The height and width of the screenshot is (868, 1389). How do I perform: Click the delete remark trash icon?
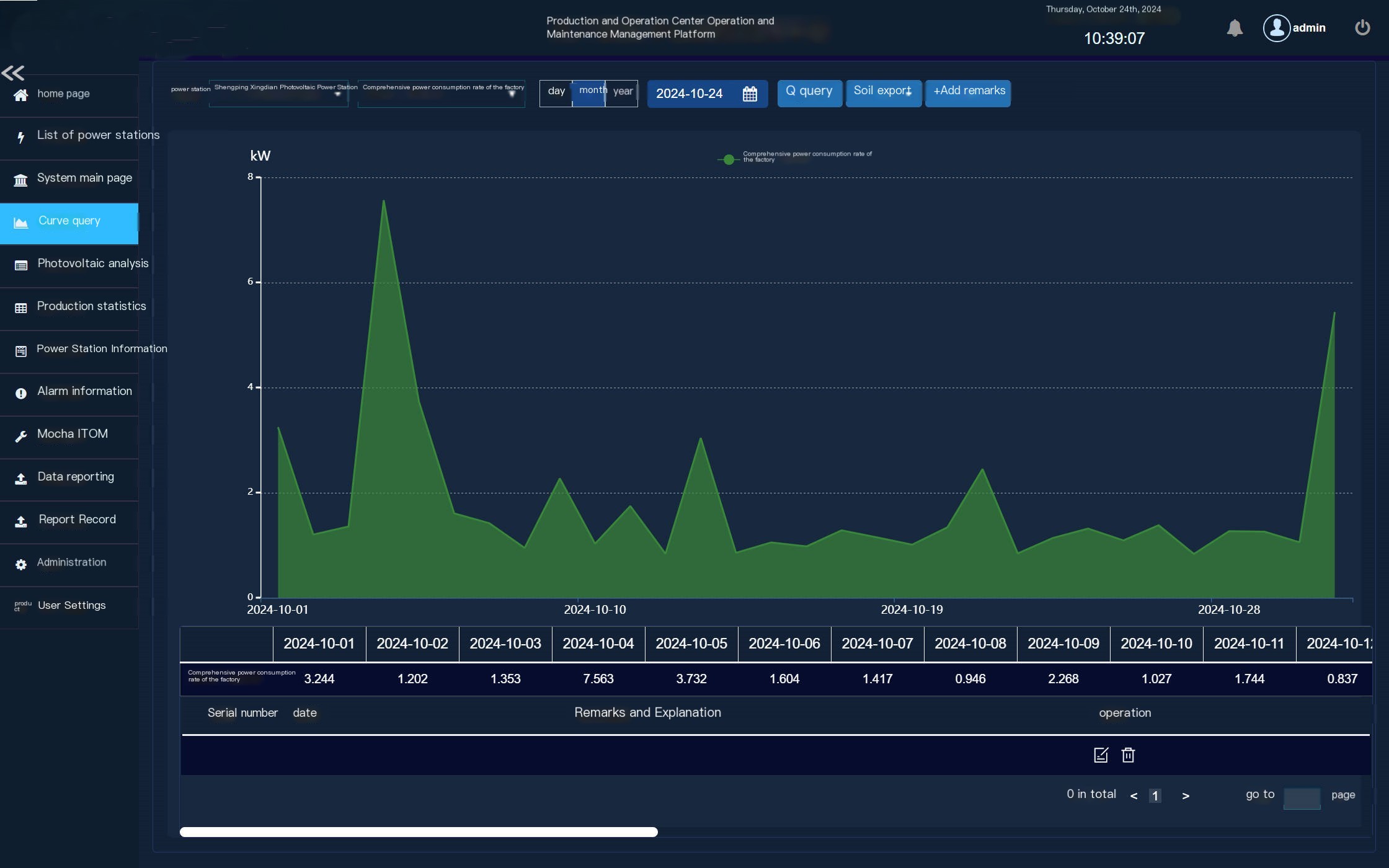(1128, 755)
